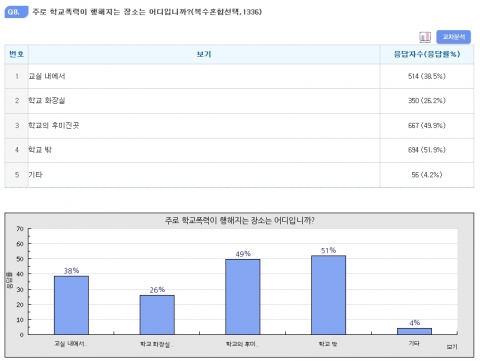Image resolution: width=480 pixels, height=361 pixels.
Task: Select the 번호 column header
Action: [17, 54]
